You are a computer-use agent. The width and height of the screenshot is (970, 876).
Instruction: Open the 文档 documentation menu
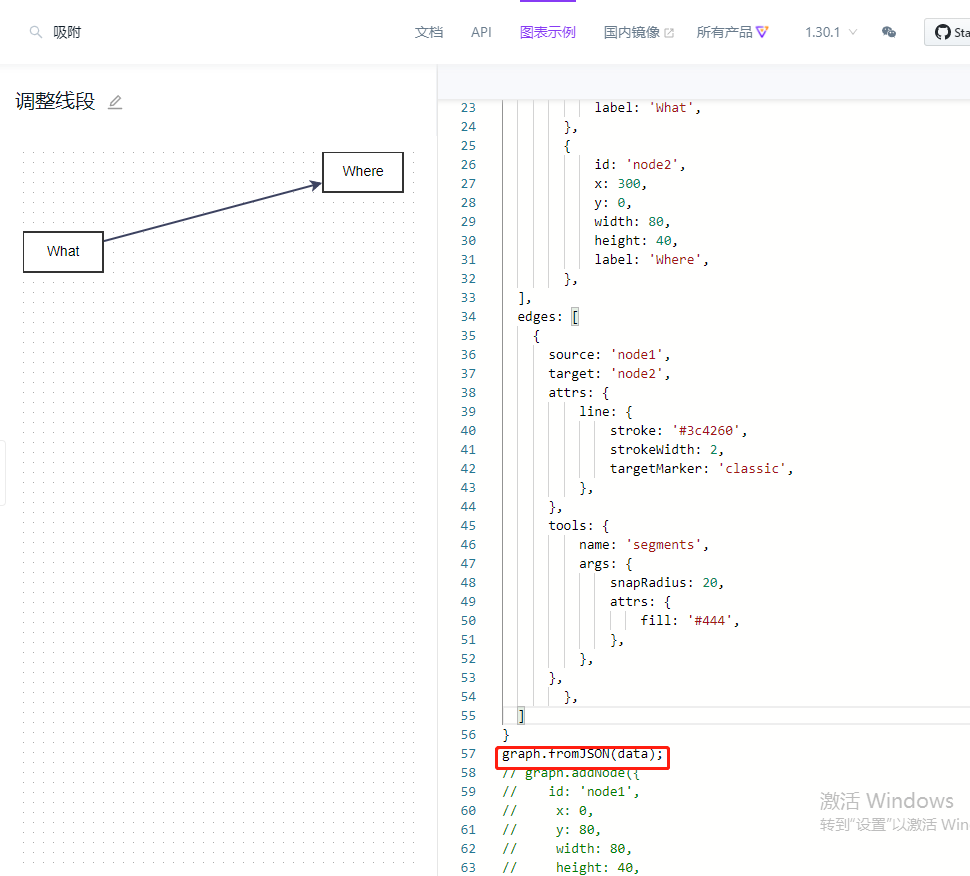pyautogui.click(x=429, y=32)
